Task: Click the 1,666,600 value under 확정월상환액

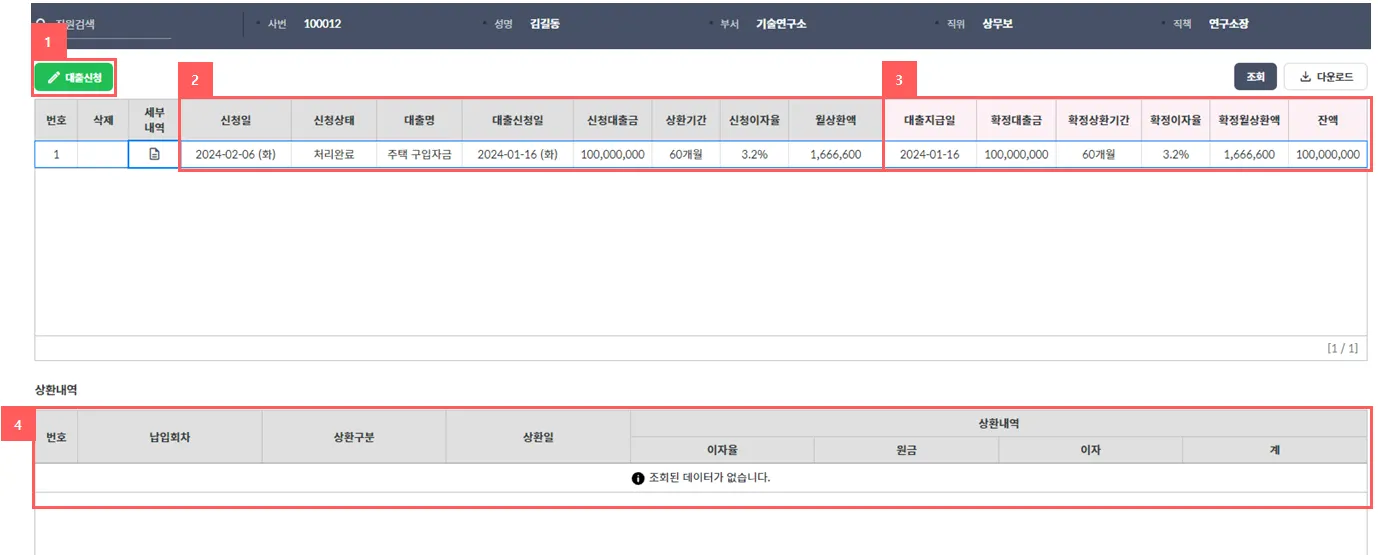Action: tap(1249, 155)
